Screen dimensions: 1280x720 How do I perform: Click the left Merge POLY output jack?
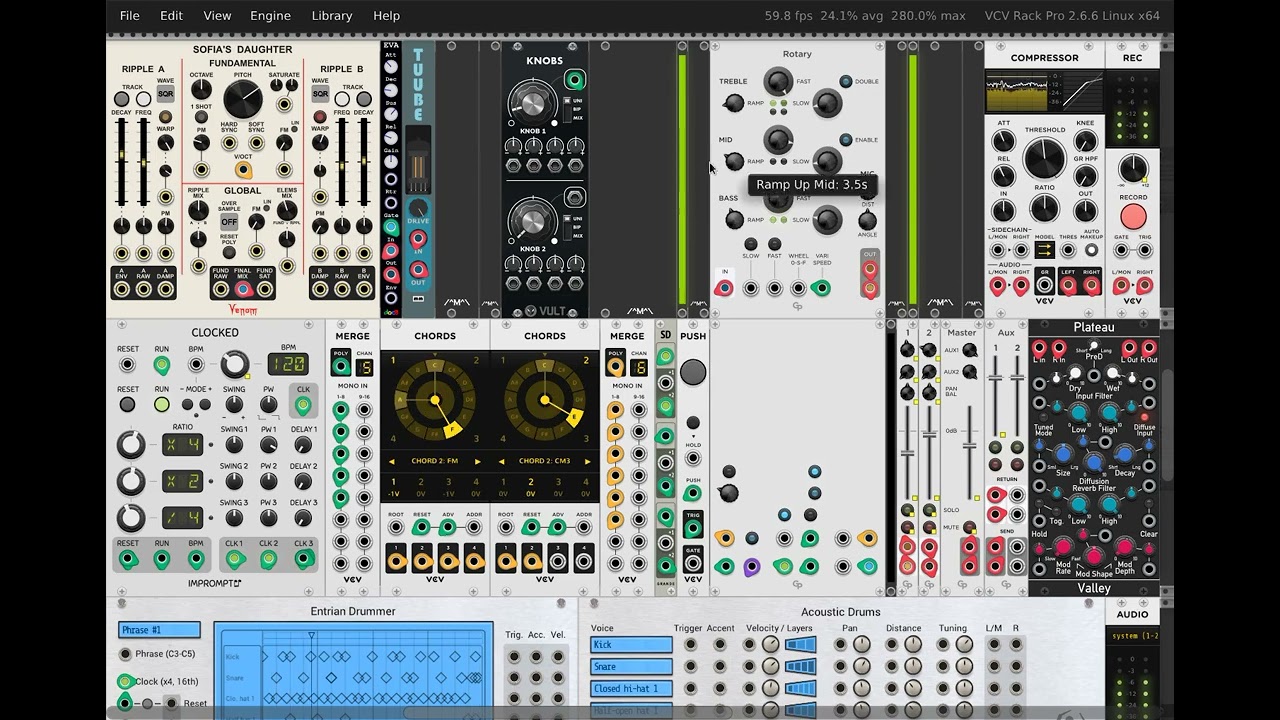(x=341, y=367)
